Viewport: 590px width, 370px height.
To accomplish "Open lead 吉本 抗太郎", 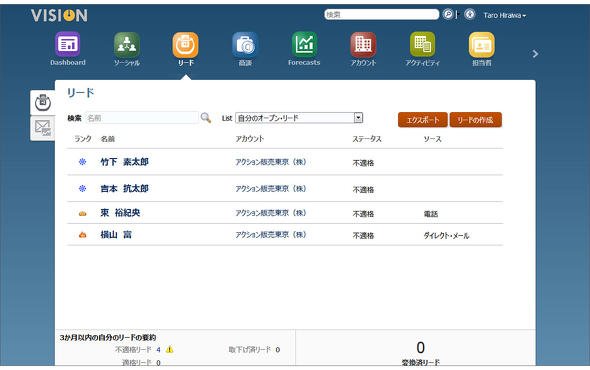I will 125,189.
